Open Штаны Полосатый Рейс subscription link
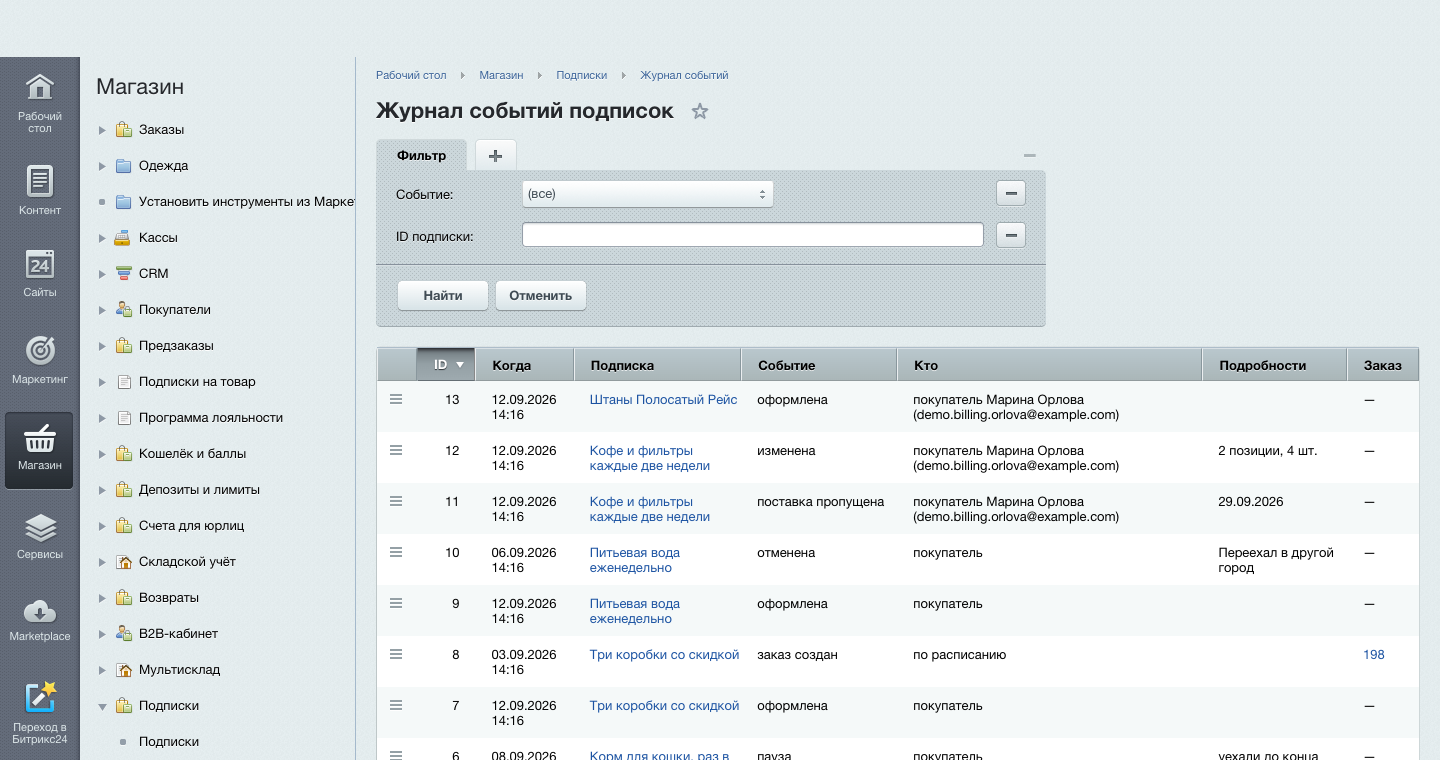Screen dimensions: 1440x760 pyautogui.click(x=663, y=399)
